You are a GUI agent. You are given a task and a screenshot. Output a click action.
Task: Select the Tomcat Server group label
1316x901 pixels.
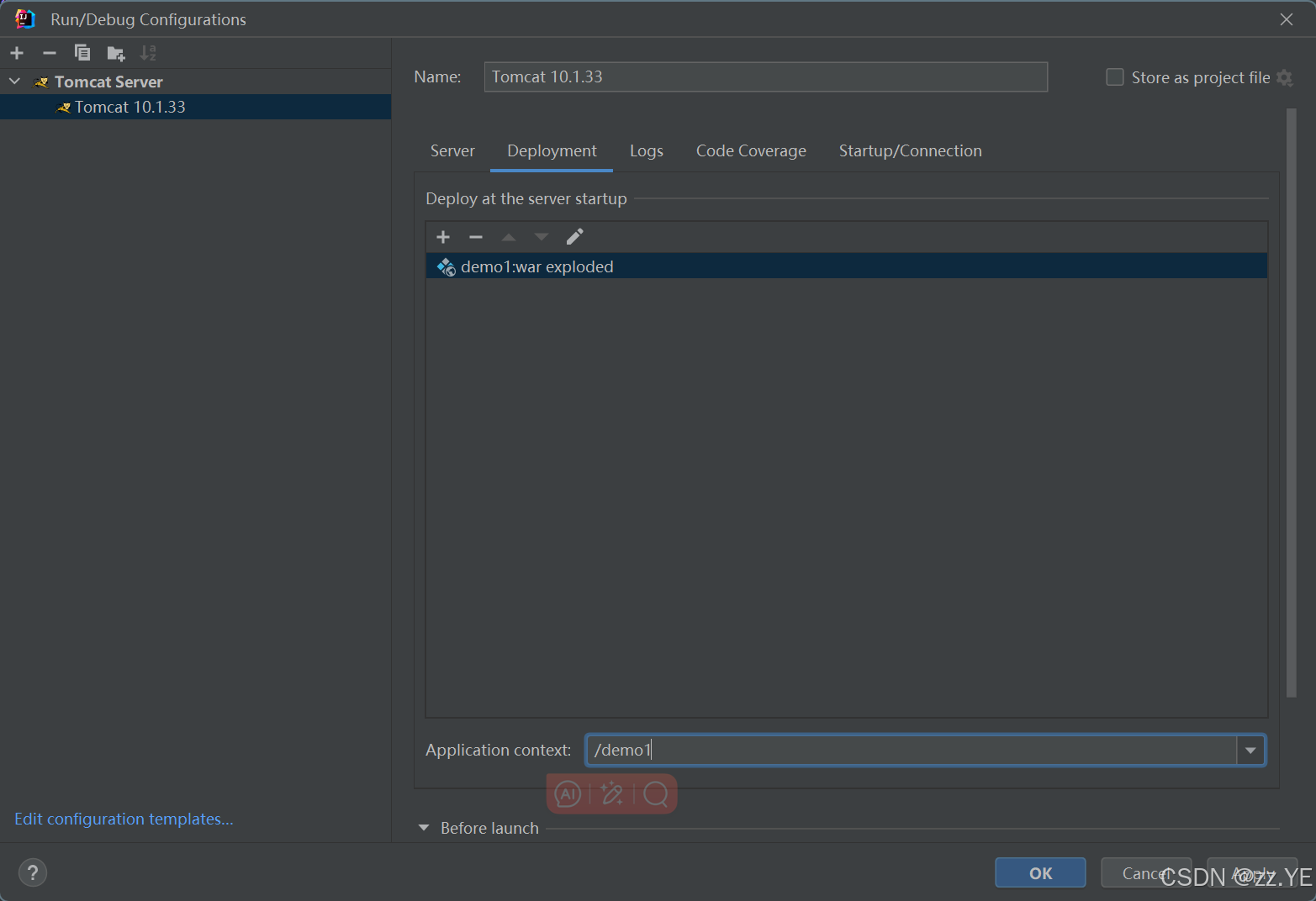coord(108,82)
